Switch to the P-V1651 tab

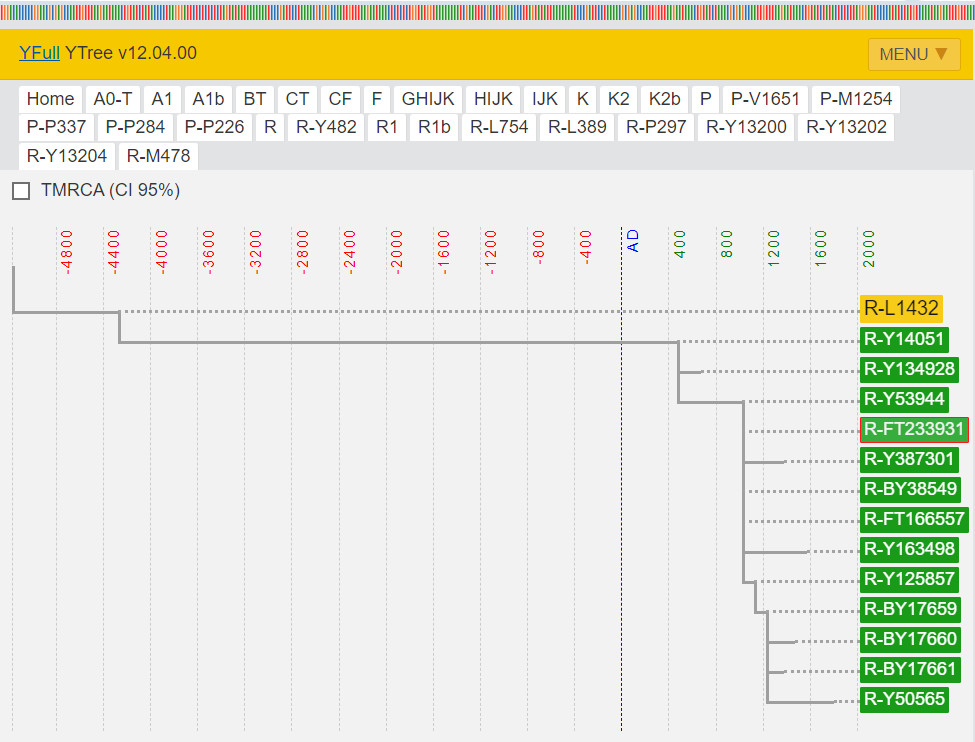[x=765, y=99]
